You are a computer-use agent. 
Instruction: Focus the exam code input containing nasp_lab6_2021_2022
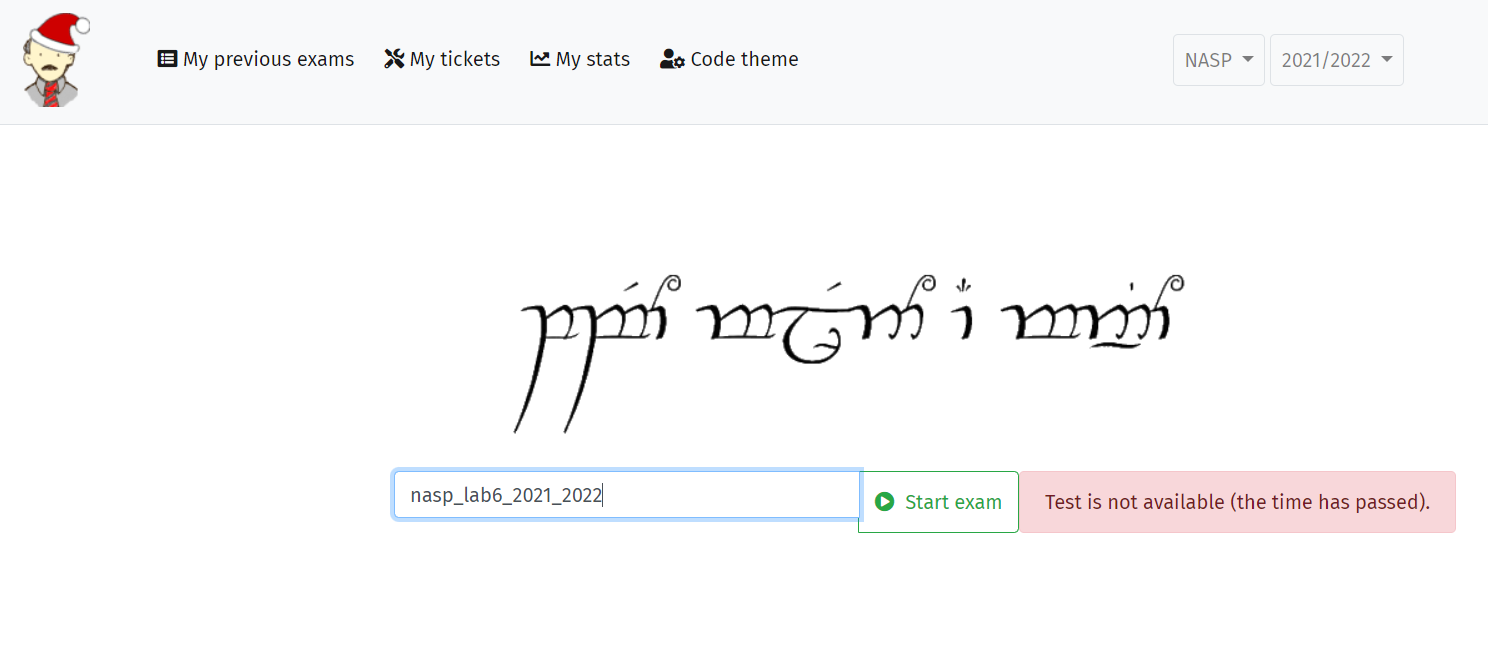(627, 495)
